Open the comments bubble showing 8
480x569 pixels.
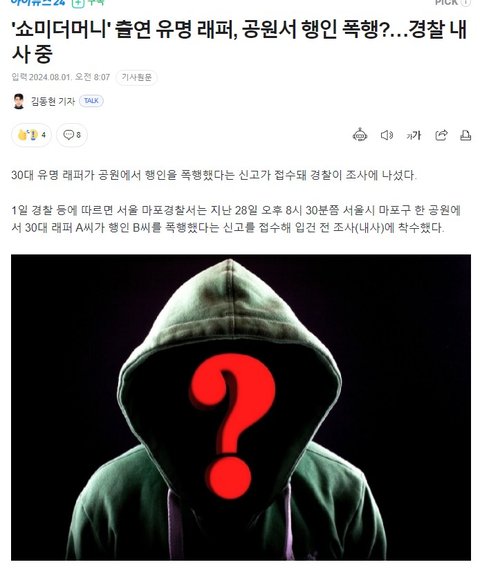[x=72, y=135]
